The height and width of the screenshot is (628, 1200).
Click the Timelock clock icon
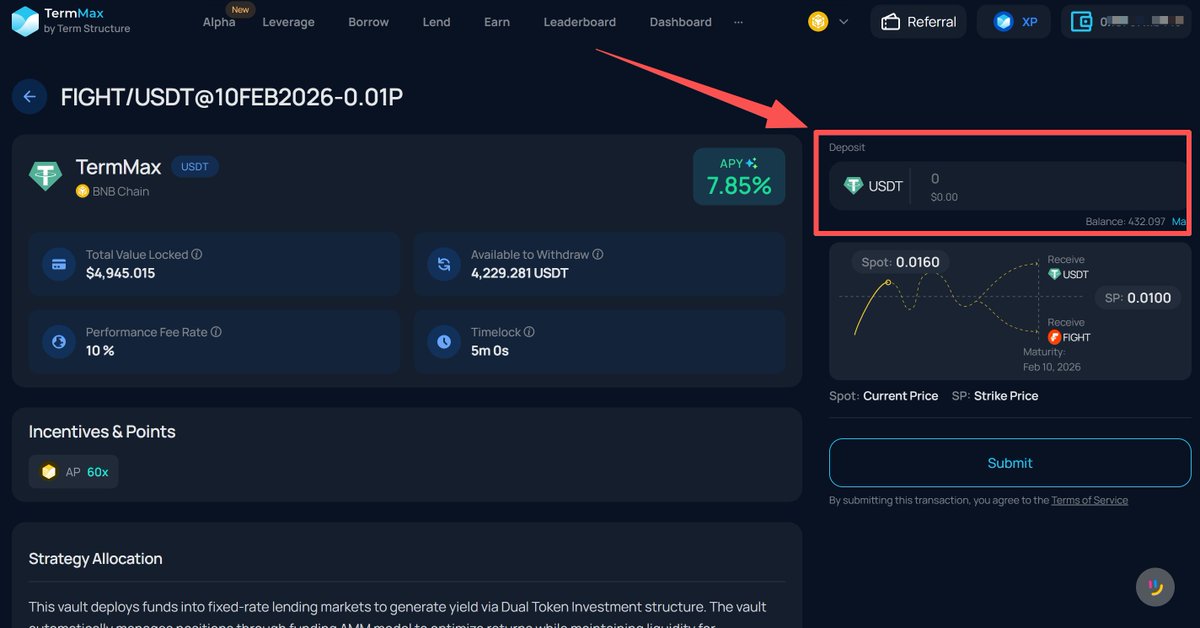point(444,341)
